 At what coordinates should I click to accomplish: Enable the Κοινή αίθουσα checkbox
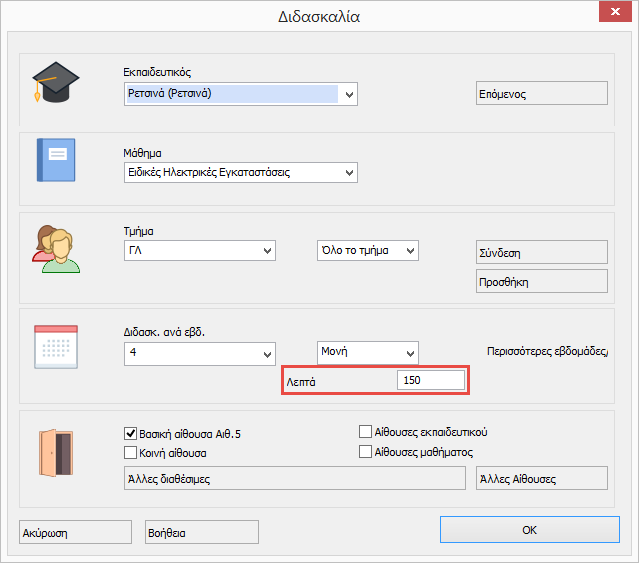130,452
